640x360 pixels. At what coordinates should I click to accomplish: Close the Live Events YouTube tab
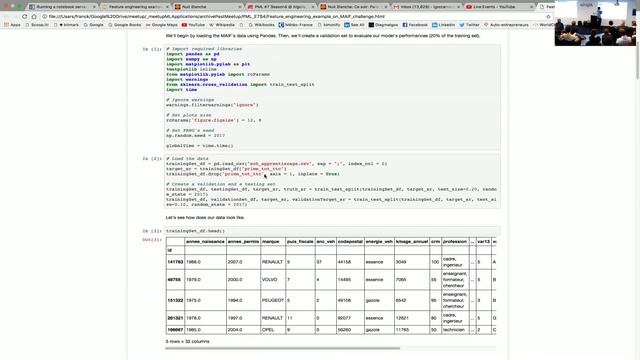click(x=531, y=7)
